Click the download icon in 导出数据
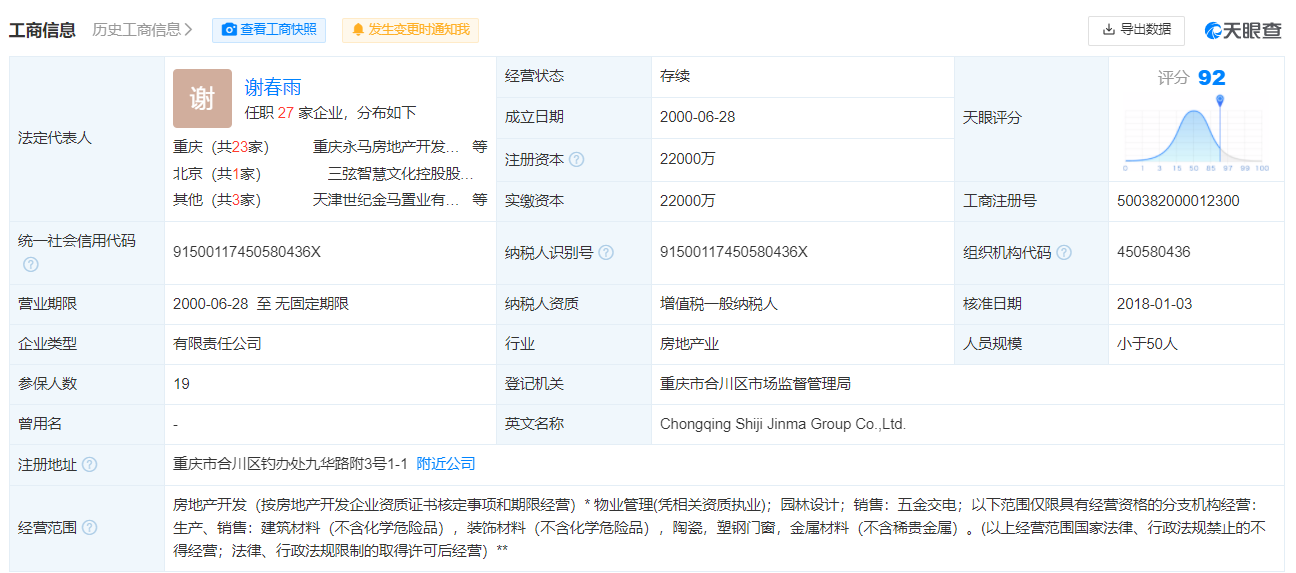Viewport: 1296px width, 573px height. (x=1108, y=30)
